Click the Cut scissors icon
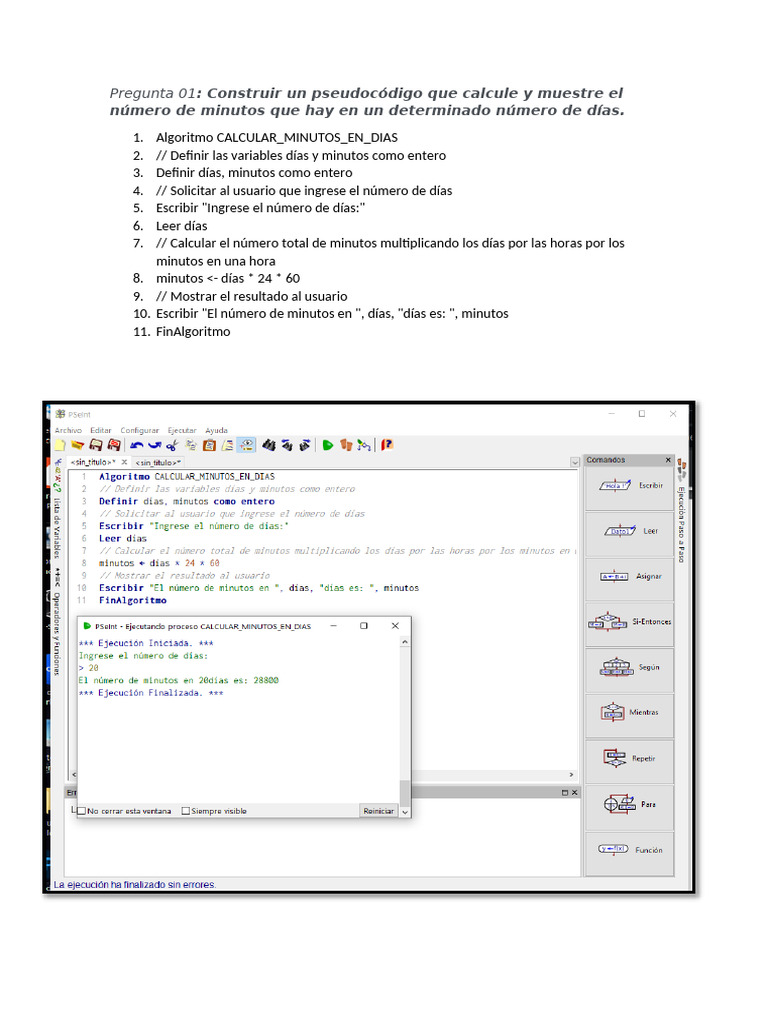 [172, 445]
